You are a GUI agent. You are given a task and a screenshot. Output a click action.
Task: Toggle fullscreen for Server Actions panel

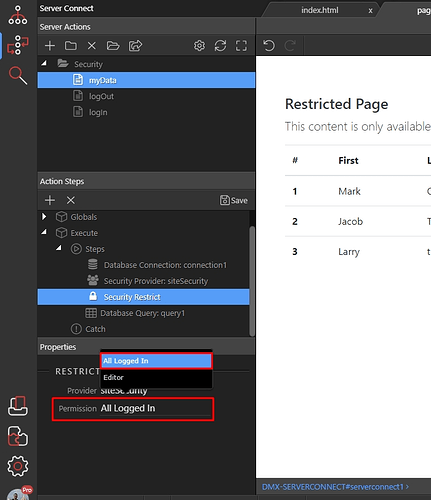click(x=241, y=46)
